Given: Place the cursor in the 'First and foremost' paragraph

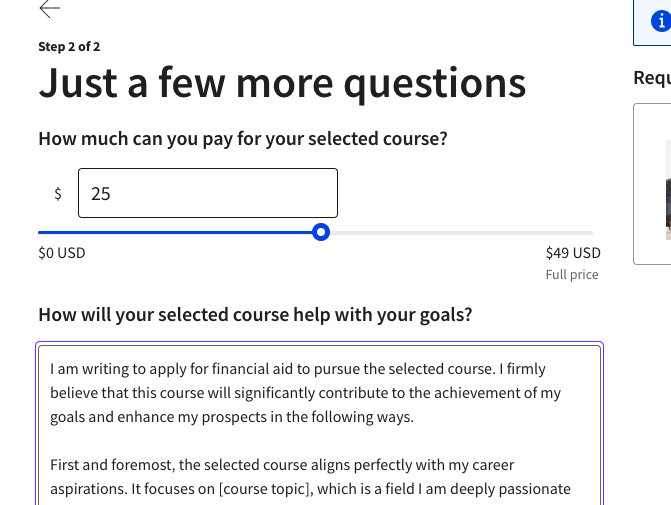Looking at the screenshot, I should [310, 477].
